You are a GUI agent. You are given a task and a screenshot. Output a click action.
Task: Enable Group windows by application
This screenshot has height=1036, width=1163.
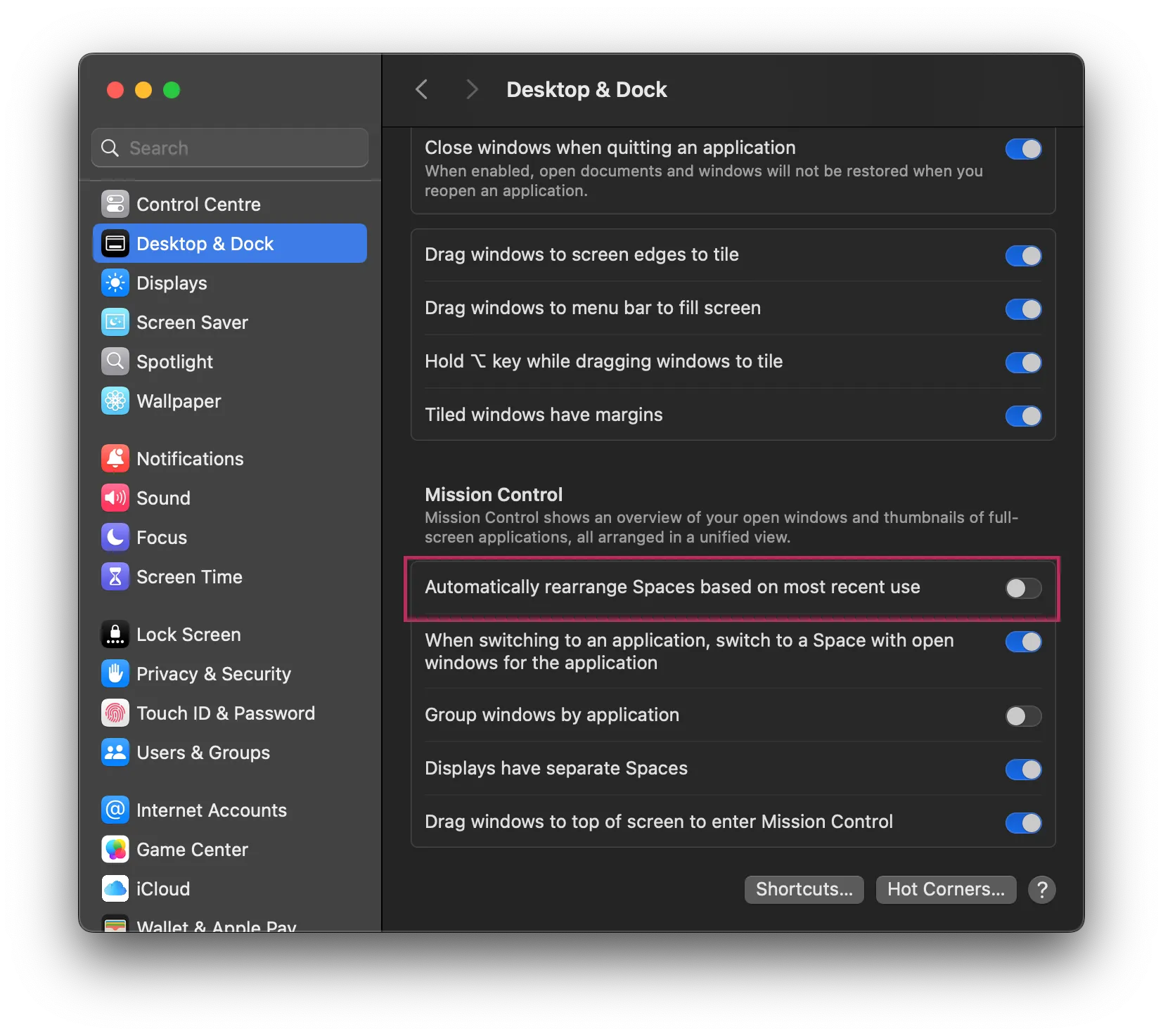pos(1022,716)
